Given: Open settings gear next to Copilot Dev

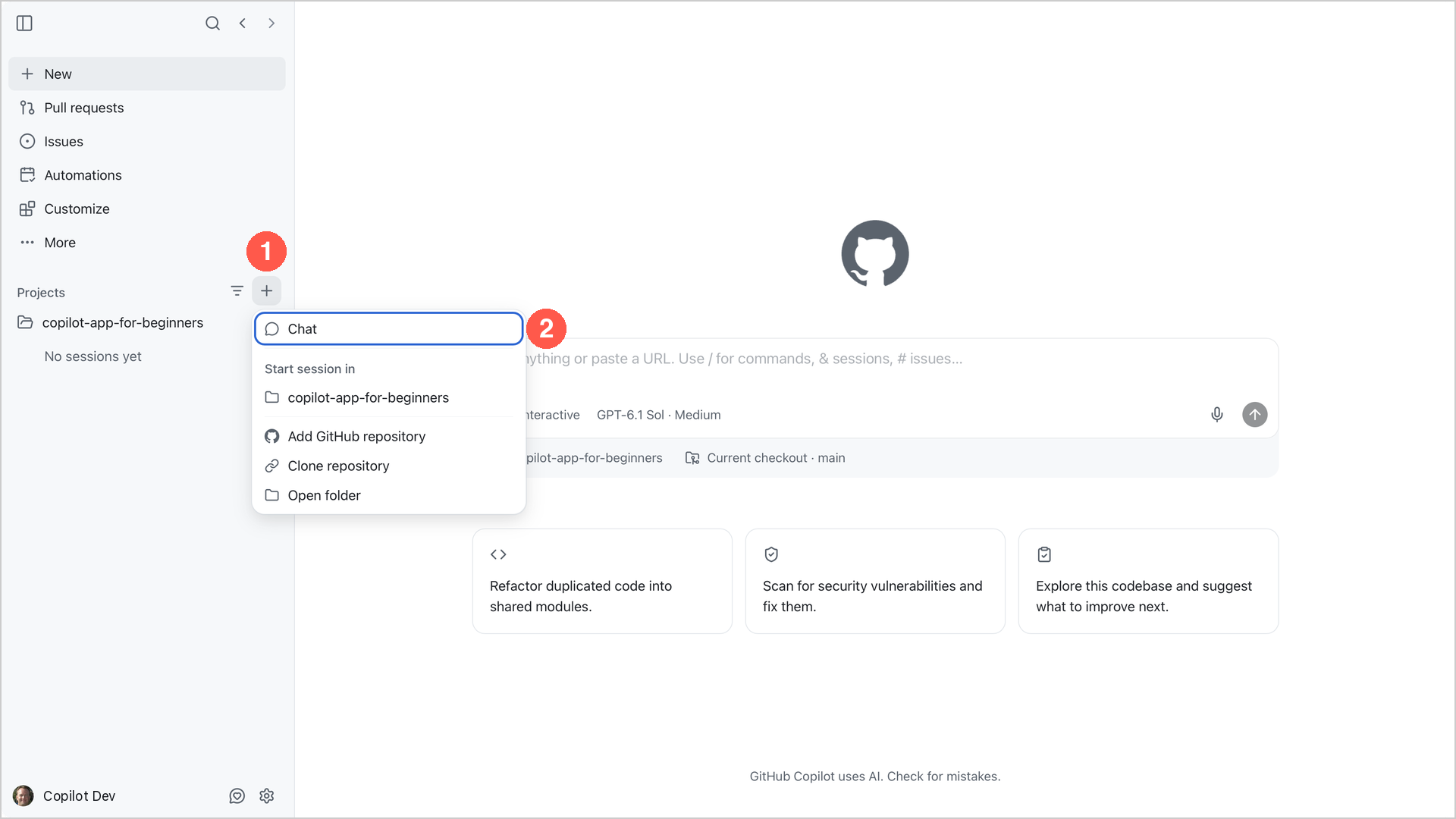Looking at the screenshot, I should [x=266, y=795].
